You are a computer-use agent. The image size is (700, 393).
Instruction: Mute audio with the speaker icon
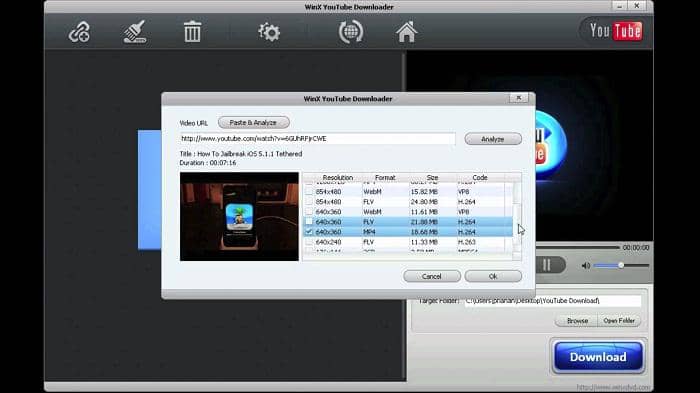586,266
